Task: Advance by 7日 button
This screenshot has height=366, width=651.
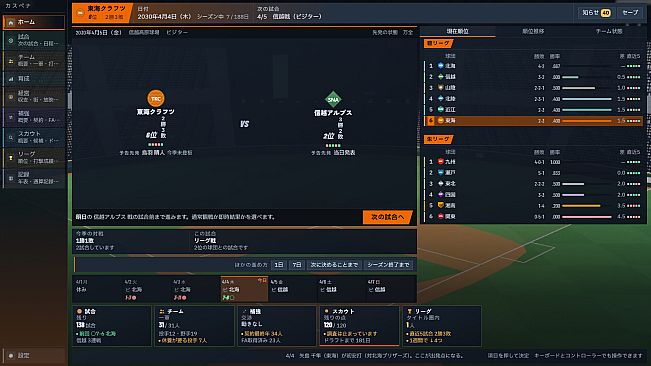Action: [x=297, y=265]
